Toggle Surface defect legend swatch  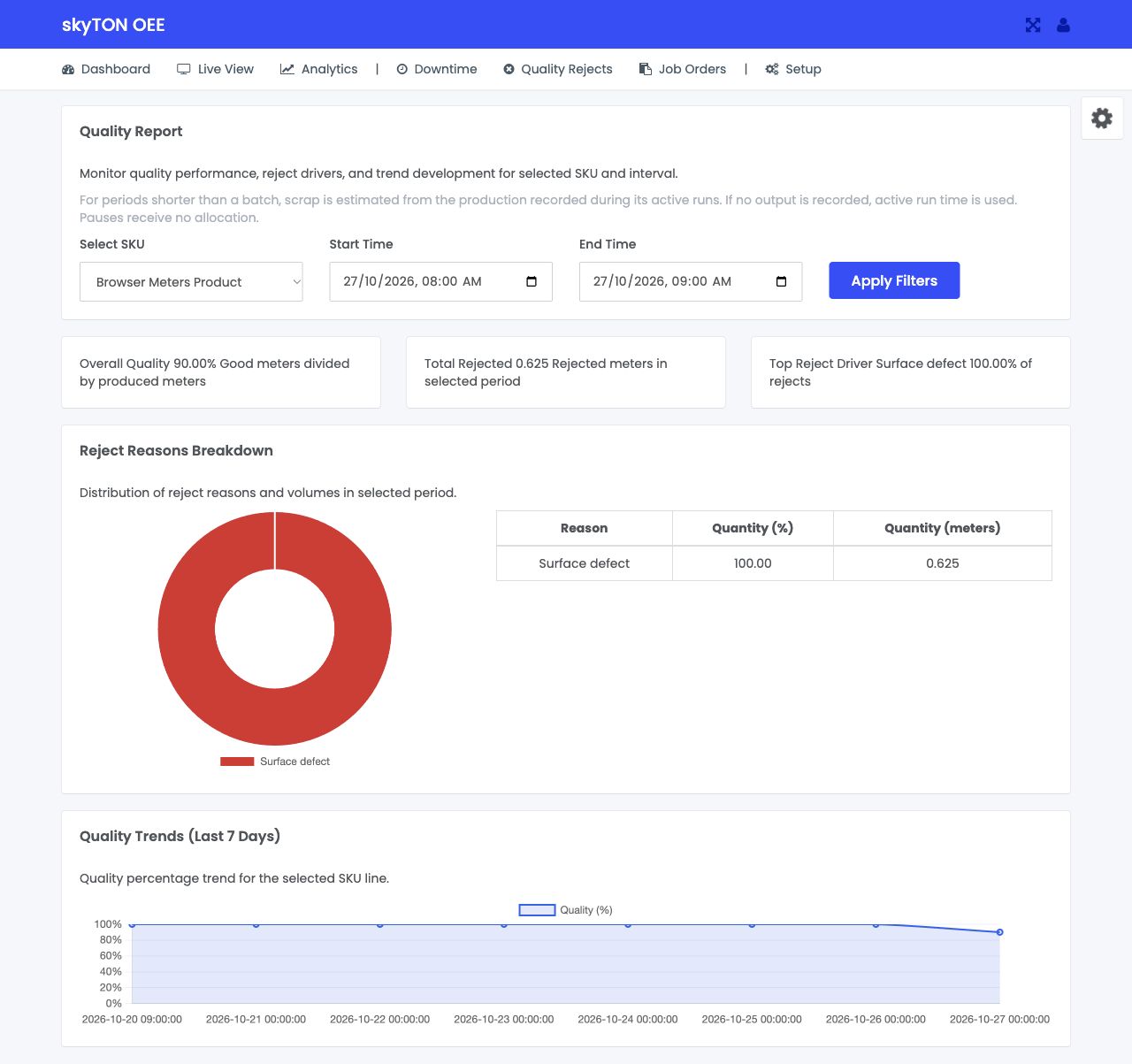(x=237, y=762)
